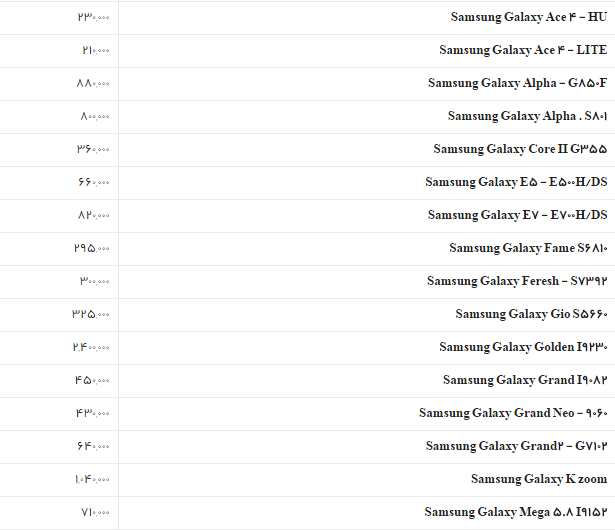Click the price of Galaxy Grand Neo – 9060
Viewport: 615px width, 530px height.
[93, 413]
